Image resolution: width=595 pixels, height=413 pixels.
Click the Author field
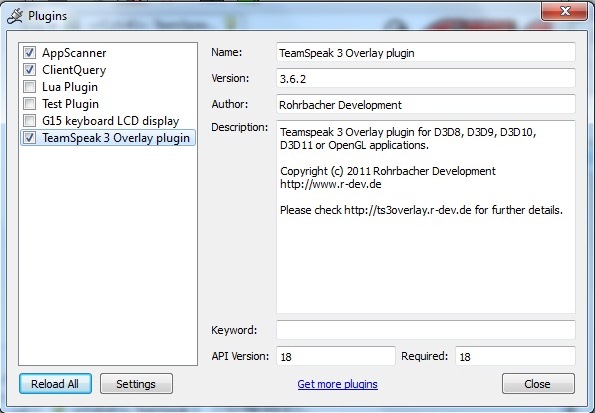pos(426,104)
